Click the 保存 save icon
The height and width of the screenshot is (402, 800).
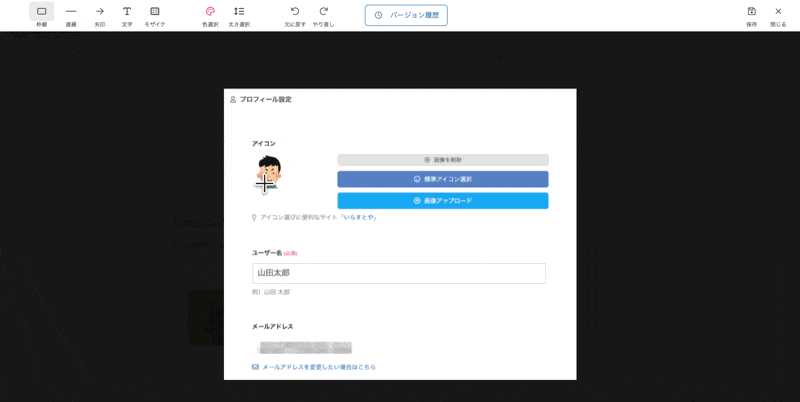pos(751,15)
